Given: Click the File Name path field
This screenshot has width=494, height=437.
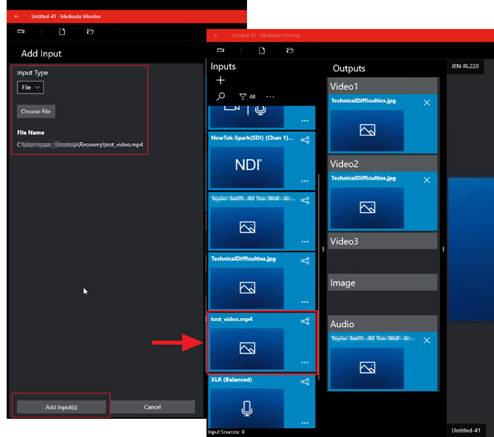Looking at the screenshot, I should (80, 145).
